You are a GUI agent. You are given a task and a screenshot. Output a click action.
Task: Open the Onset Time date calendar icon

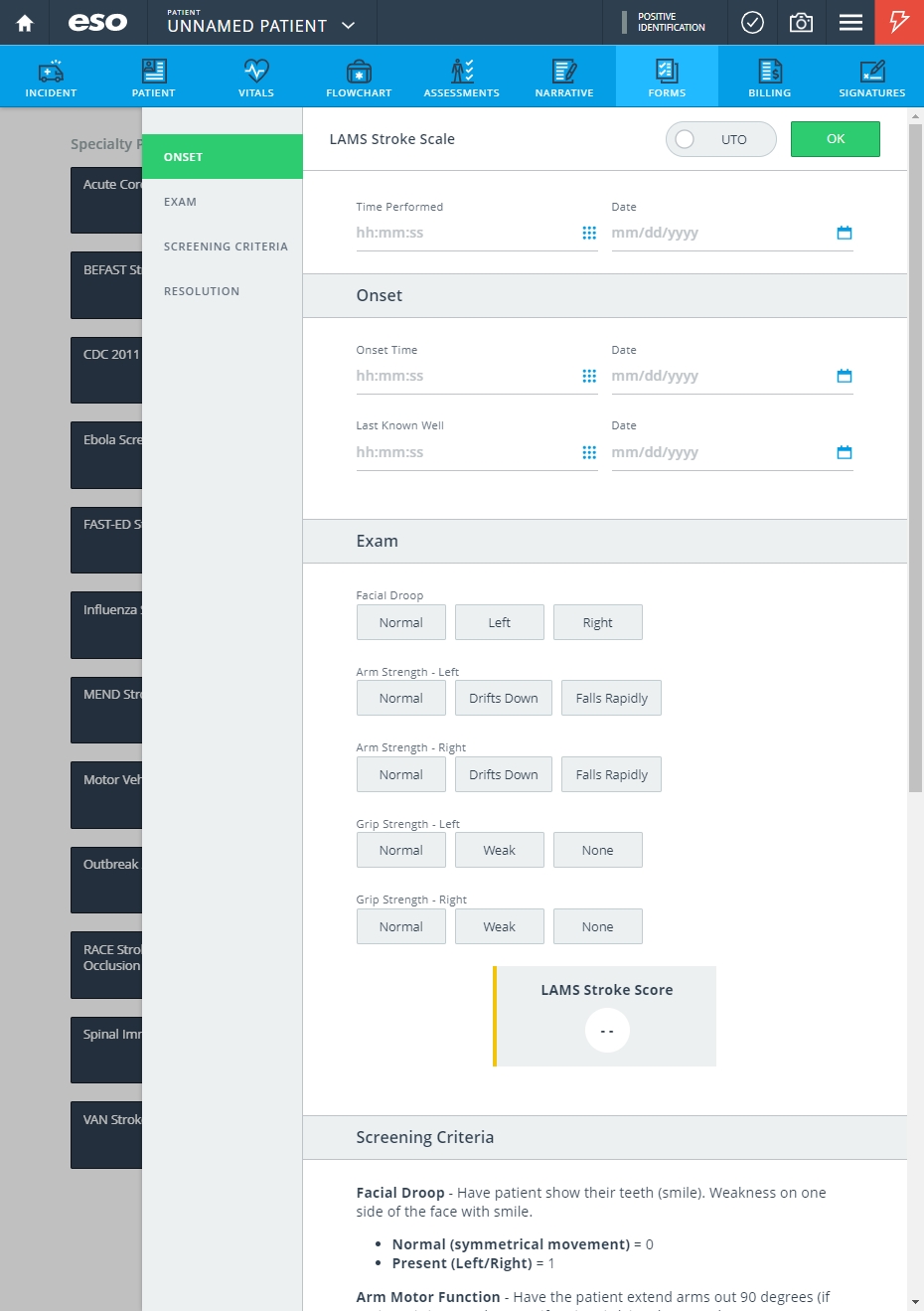[845, 376]
